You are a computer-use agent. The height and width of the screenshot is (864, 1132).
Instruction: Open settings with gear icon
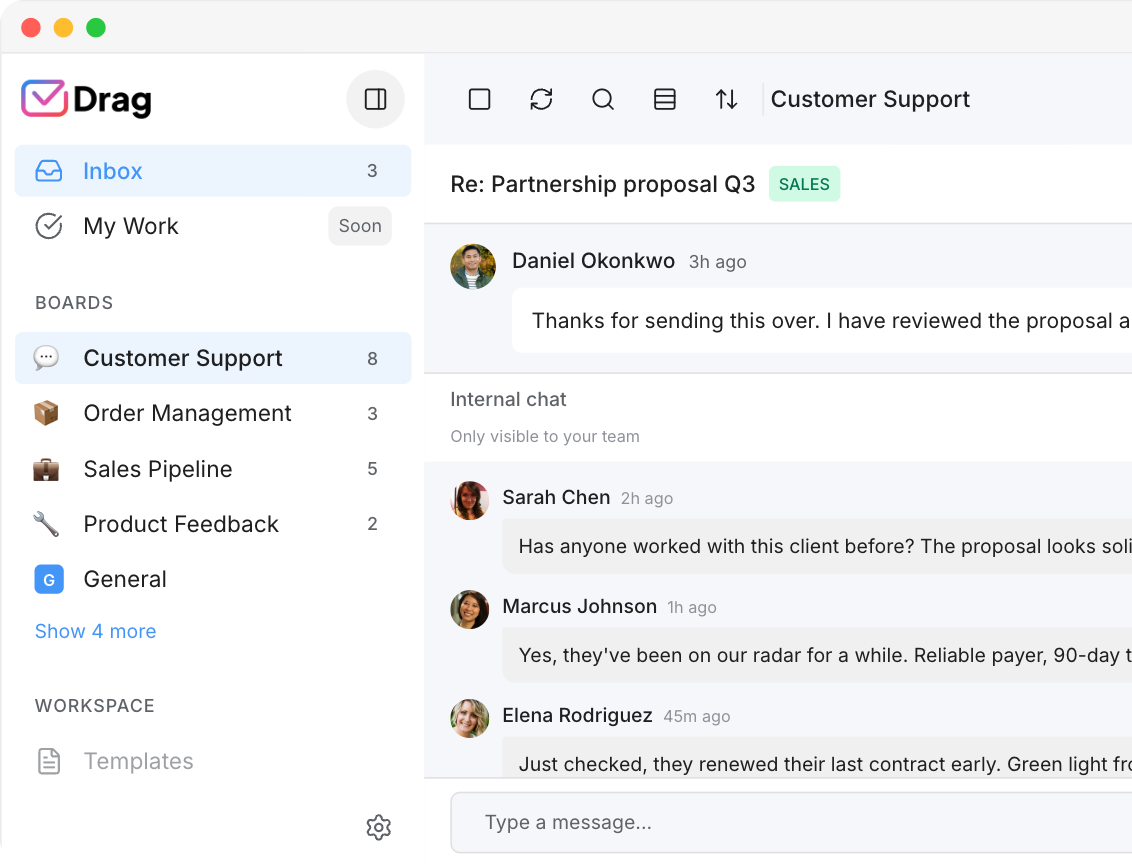378,827
